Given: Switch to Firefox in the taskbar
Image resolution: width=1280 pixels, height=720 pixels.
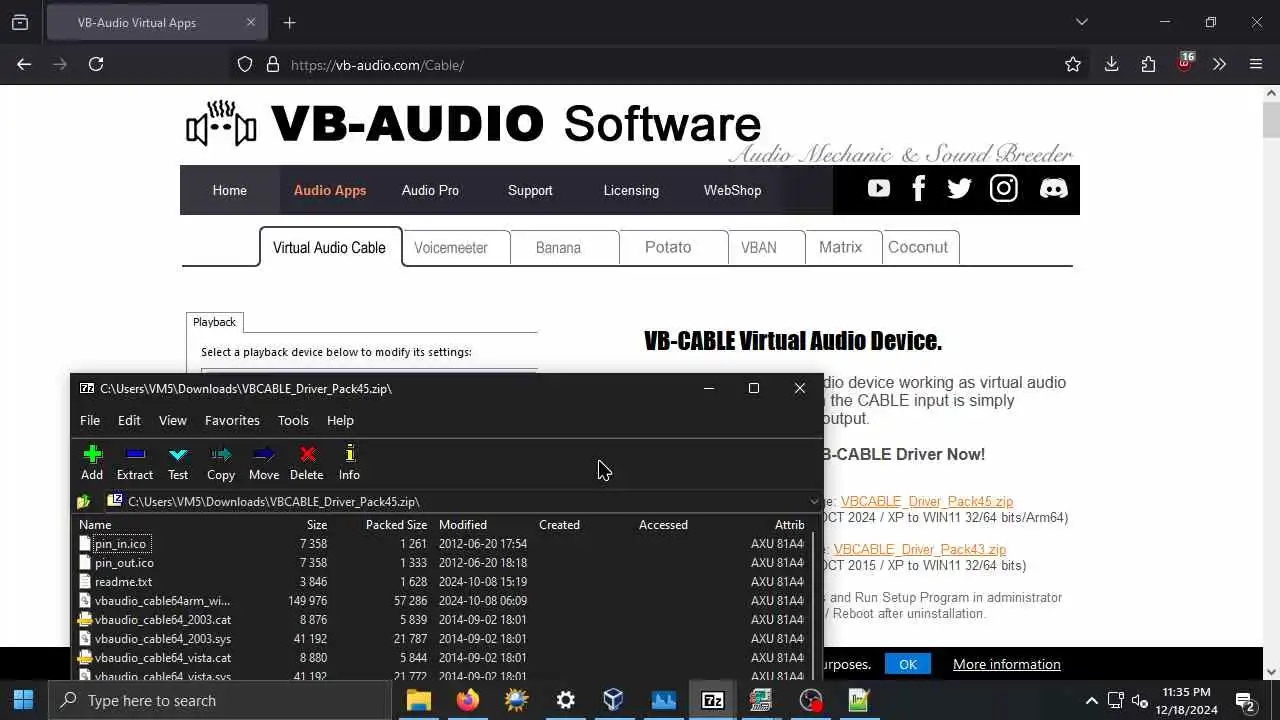Looking at the screenshot, I should point(467,700).
